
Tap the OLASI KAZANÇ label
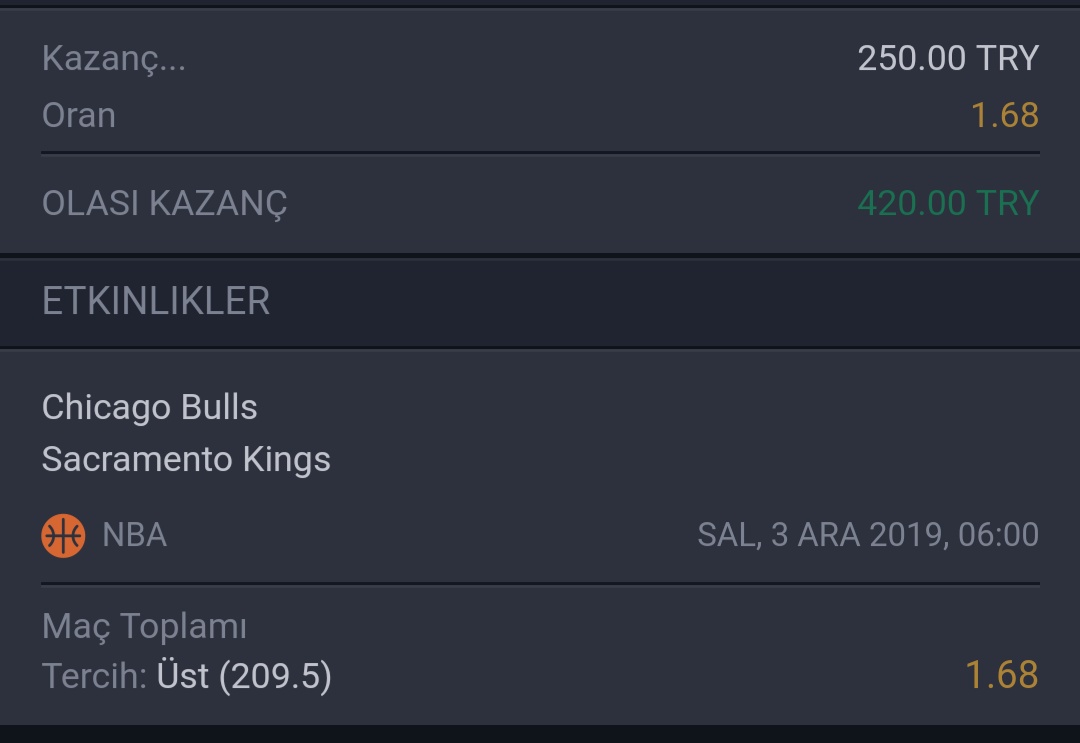pos(165,204)
